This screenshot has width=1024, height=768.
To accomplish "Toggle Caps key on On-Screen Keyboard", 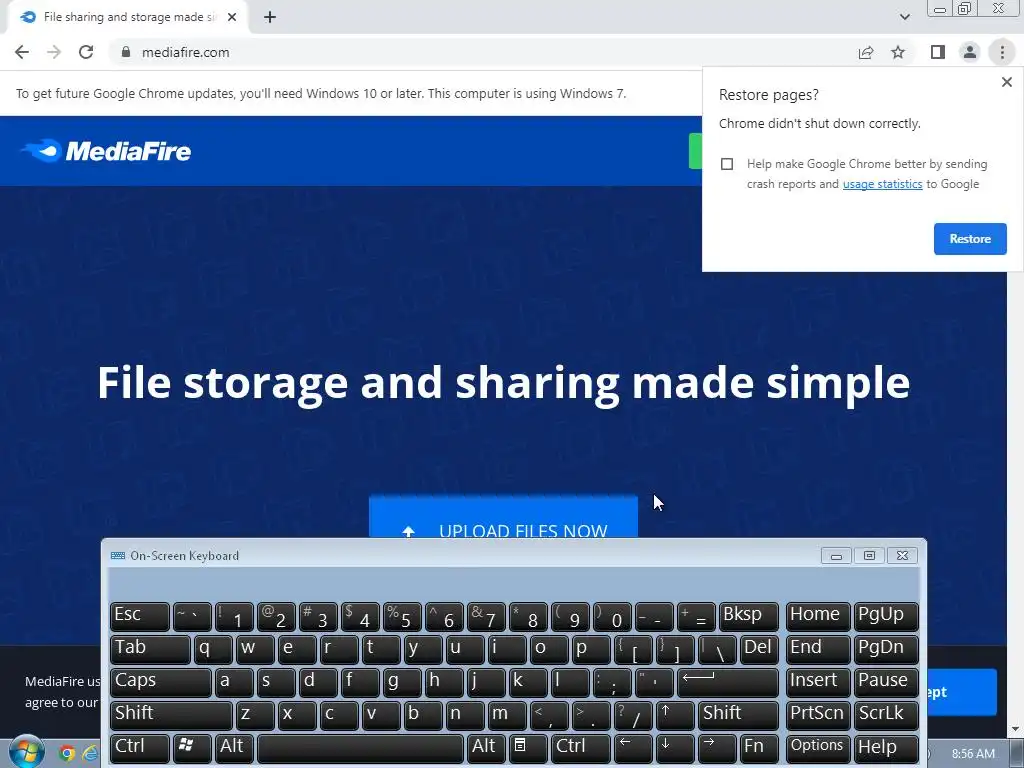I will click(161, 682).
